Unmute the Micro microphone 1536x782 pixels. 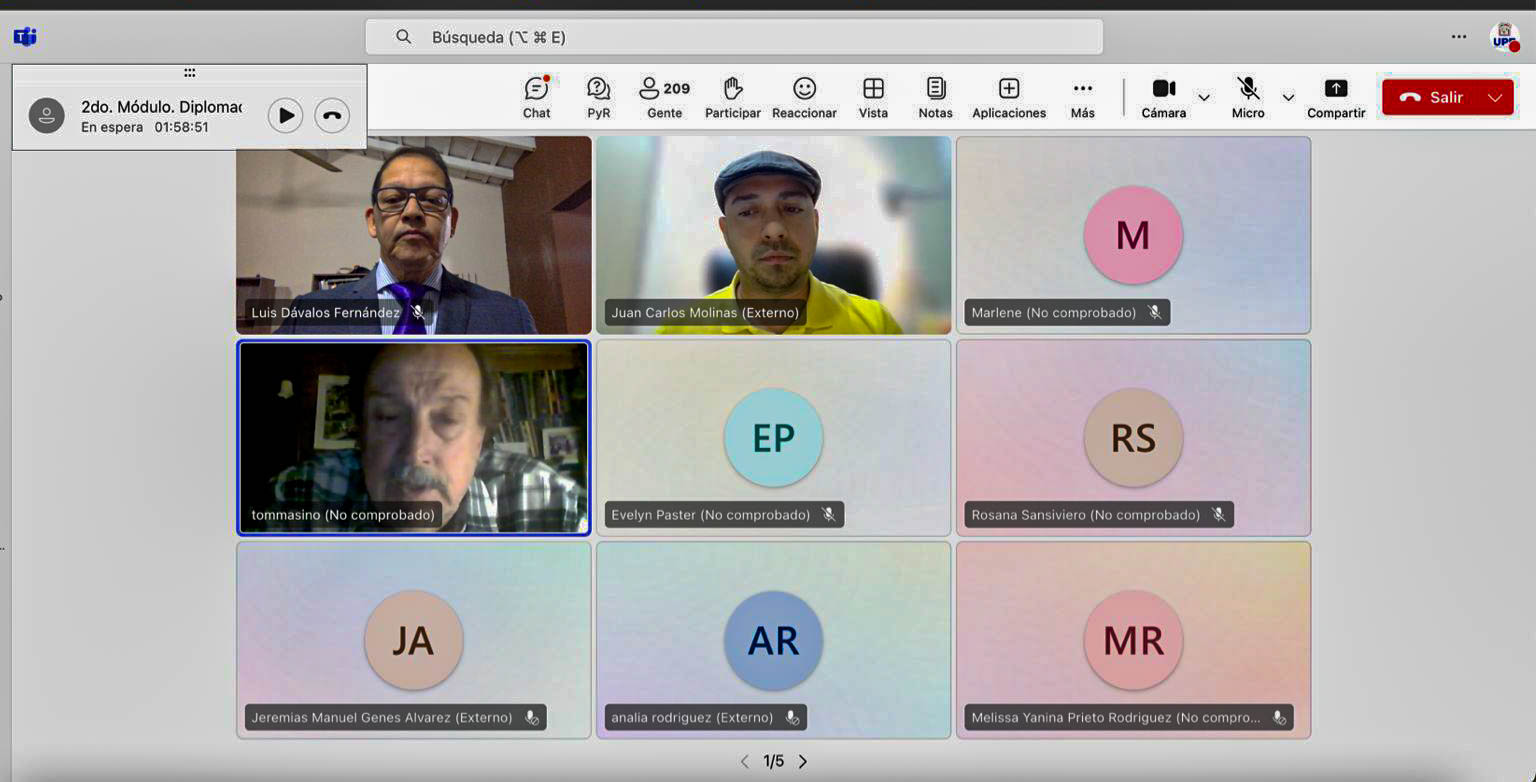(x=1247, y=97)
